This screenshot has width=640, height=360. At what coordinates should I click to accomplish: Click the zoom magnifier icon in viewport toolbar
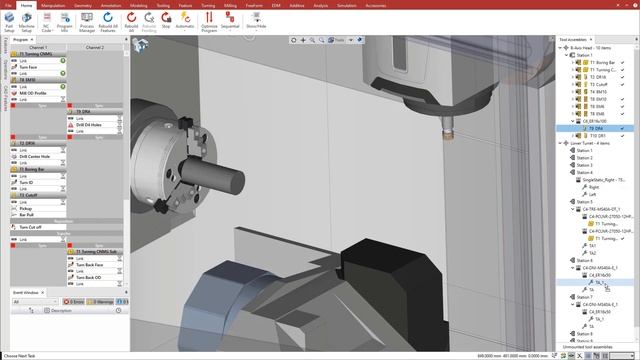pyautogui.click(x=312, y=40)
